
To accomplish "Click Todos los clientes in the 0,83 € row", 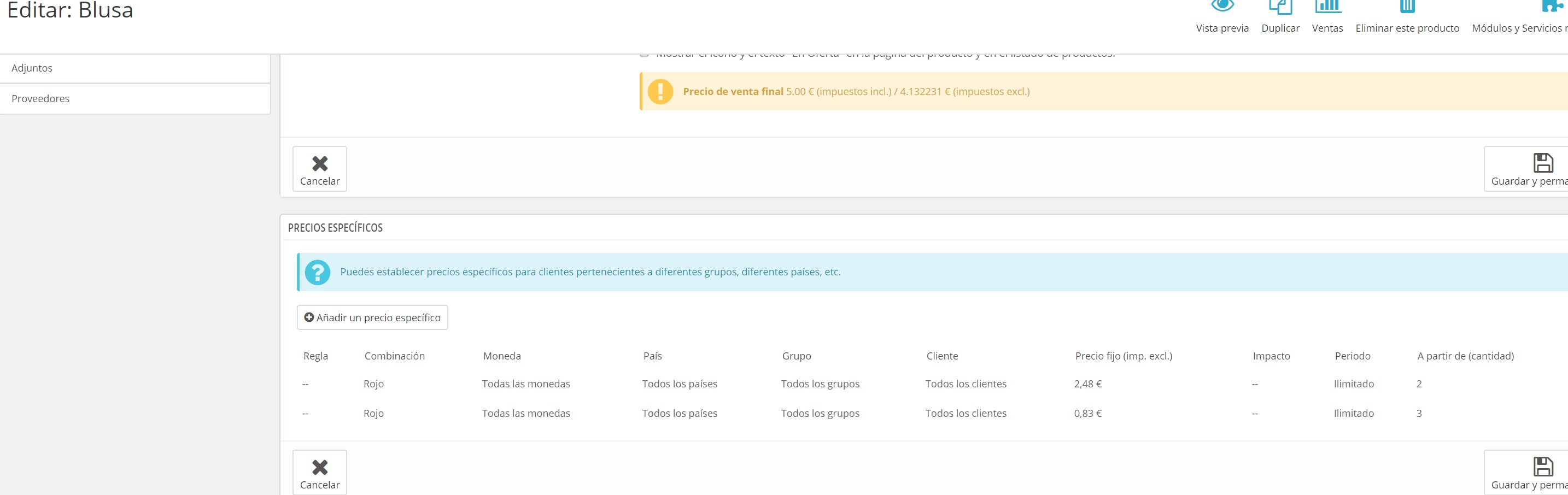I will (966, 414).
